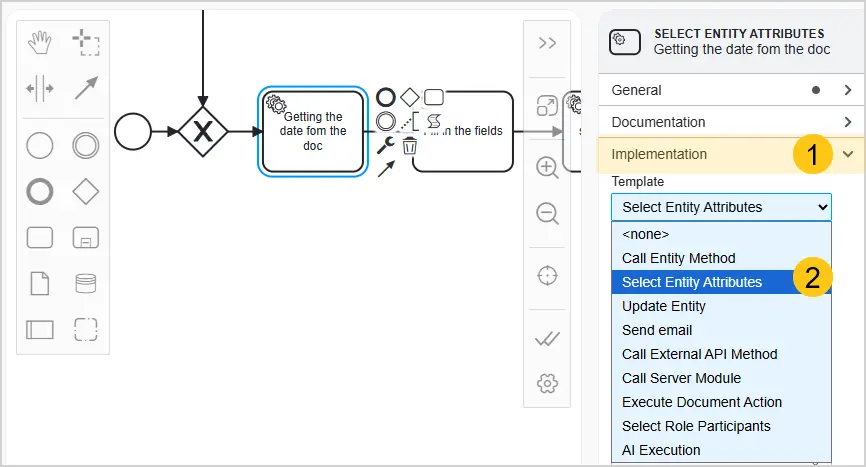866x467 pixels.
Task: Collapse the panel with double-arrow icon
Action: point(547,43)
